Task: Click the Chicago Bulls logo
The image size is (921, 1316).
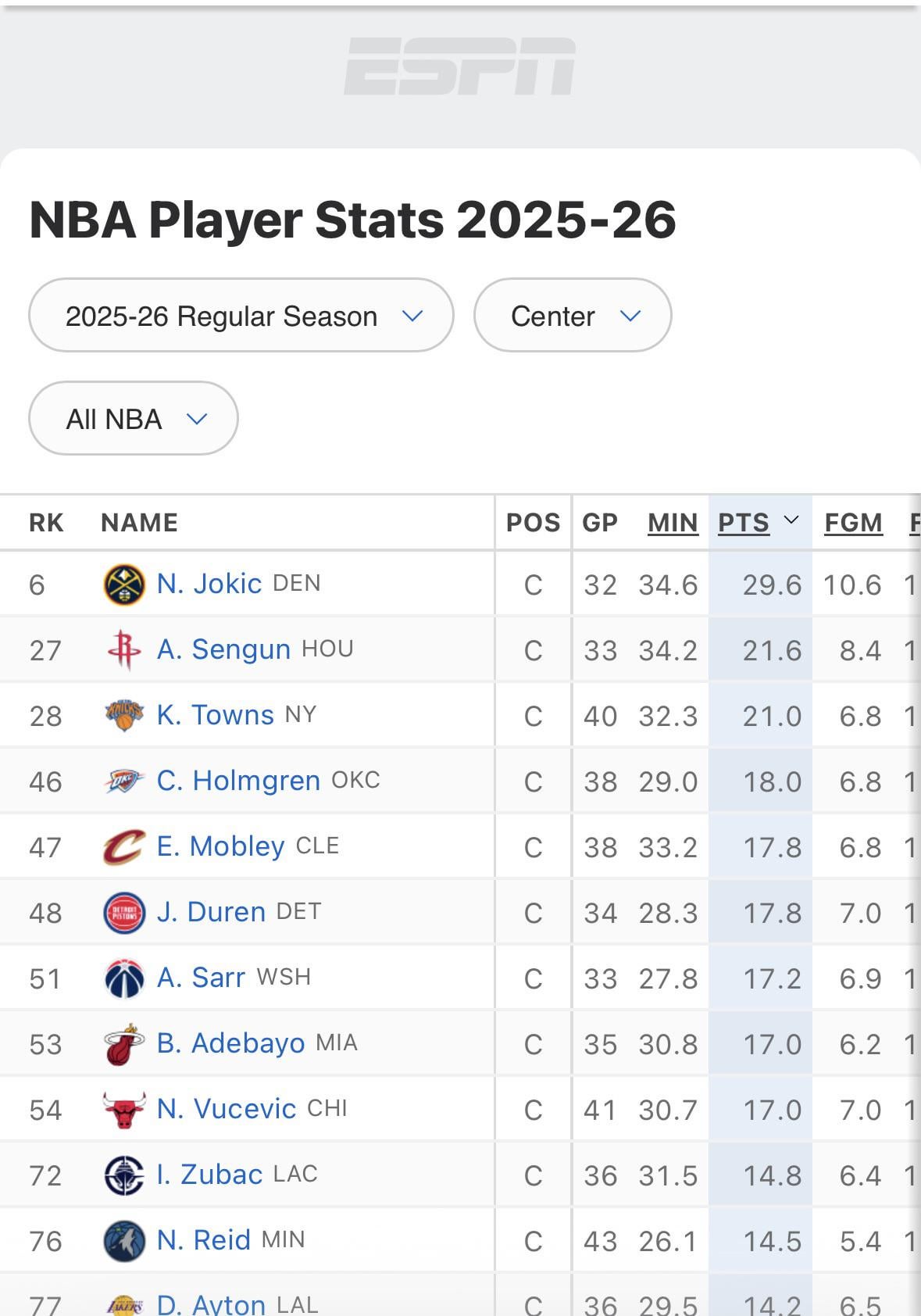Action: (x=124, y=1110)
